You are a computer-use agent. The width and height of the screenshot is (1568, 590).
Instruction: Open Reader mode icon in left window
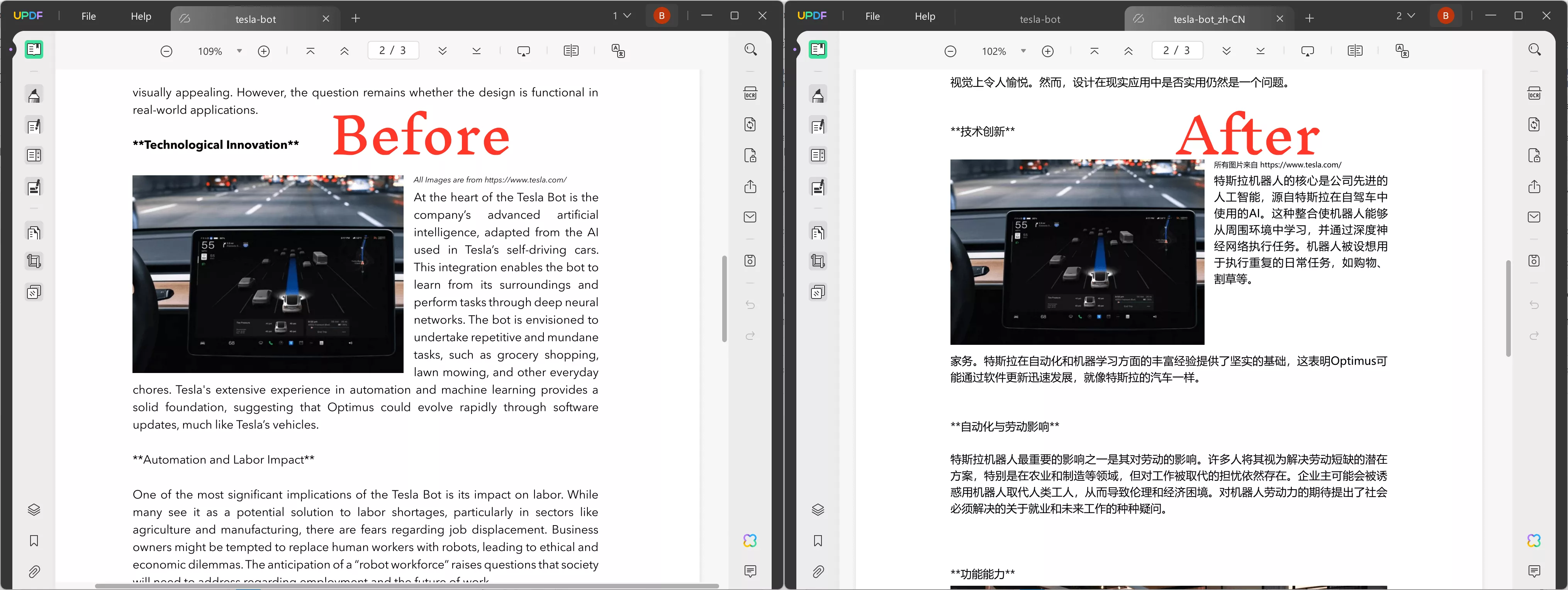point(34,49)
